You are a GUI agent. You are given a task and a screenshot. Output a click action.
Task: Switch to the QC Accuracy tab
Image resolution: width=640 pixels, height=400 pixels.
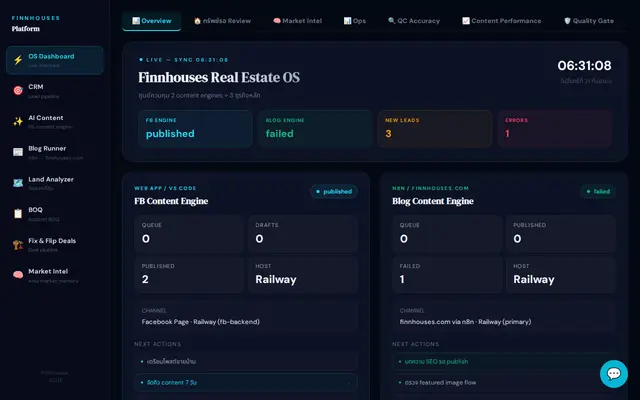(414, 21)
